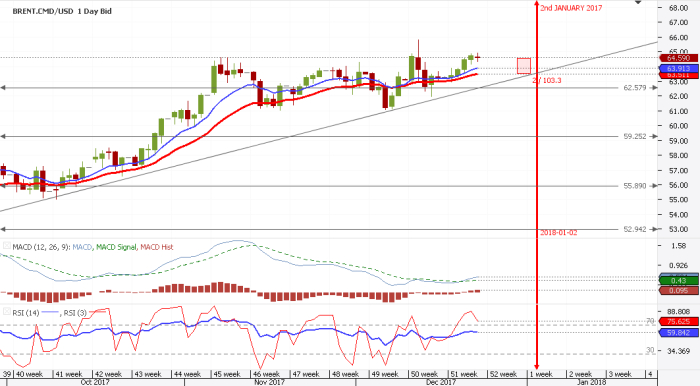Select the top arrowhead of the red vertical line
Viewport: 700px width, 386px height.
point(537,3)
